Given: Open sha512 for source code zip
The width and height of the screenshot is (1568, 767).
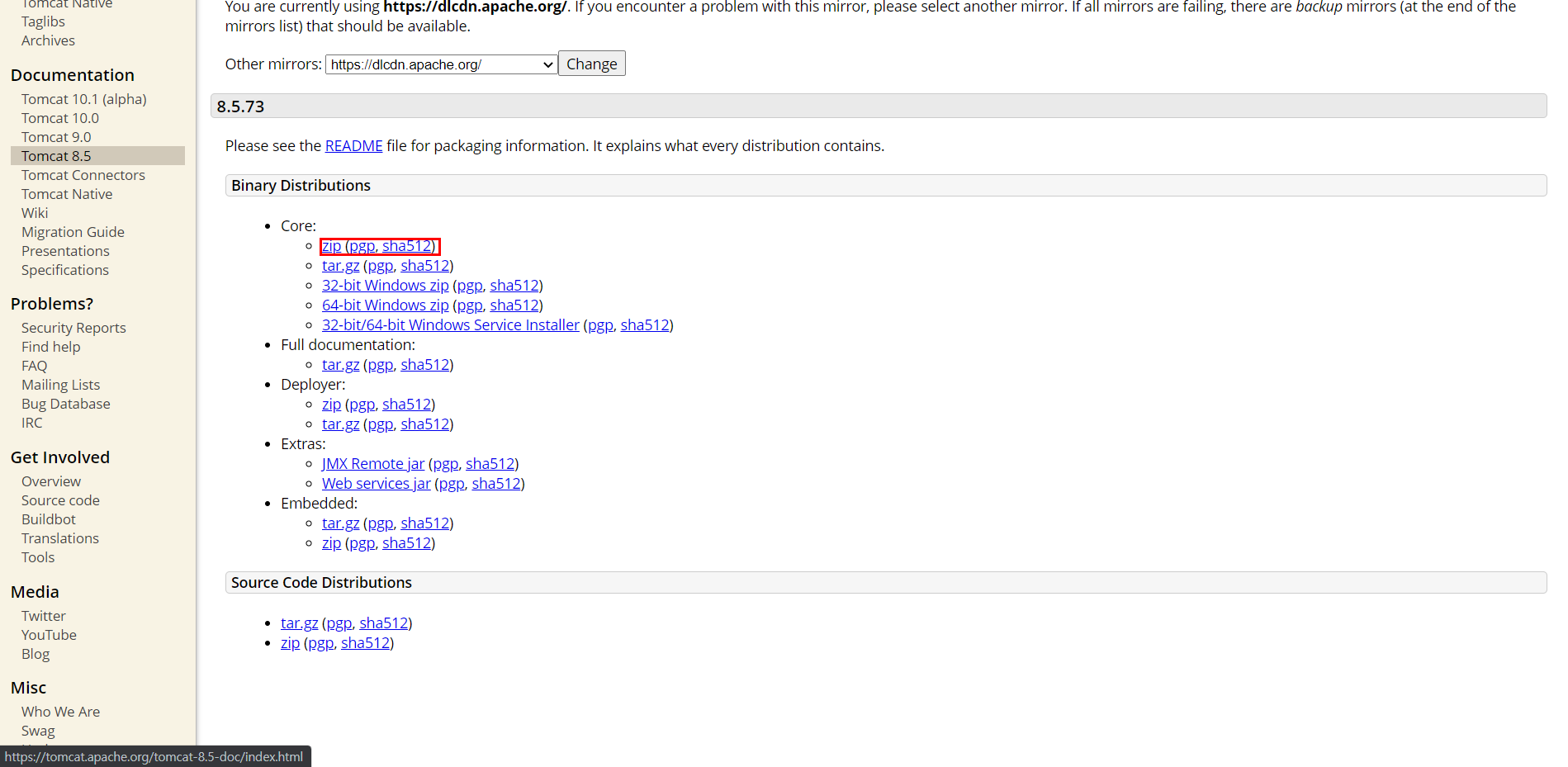Looking at the screenshot, I should click(365, 643).
